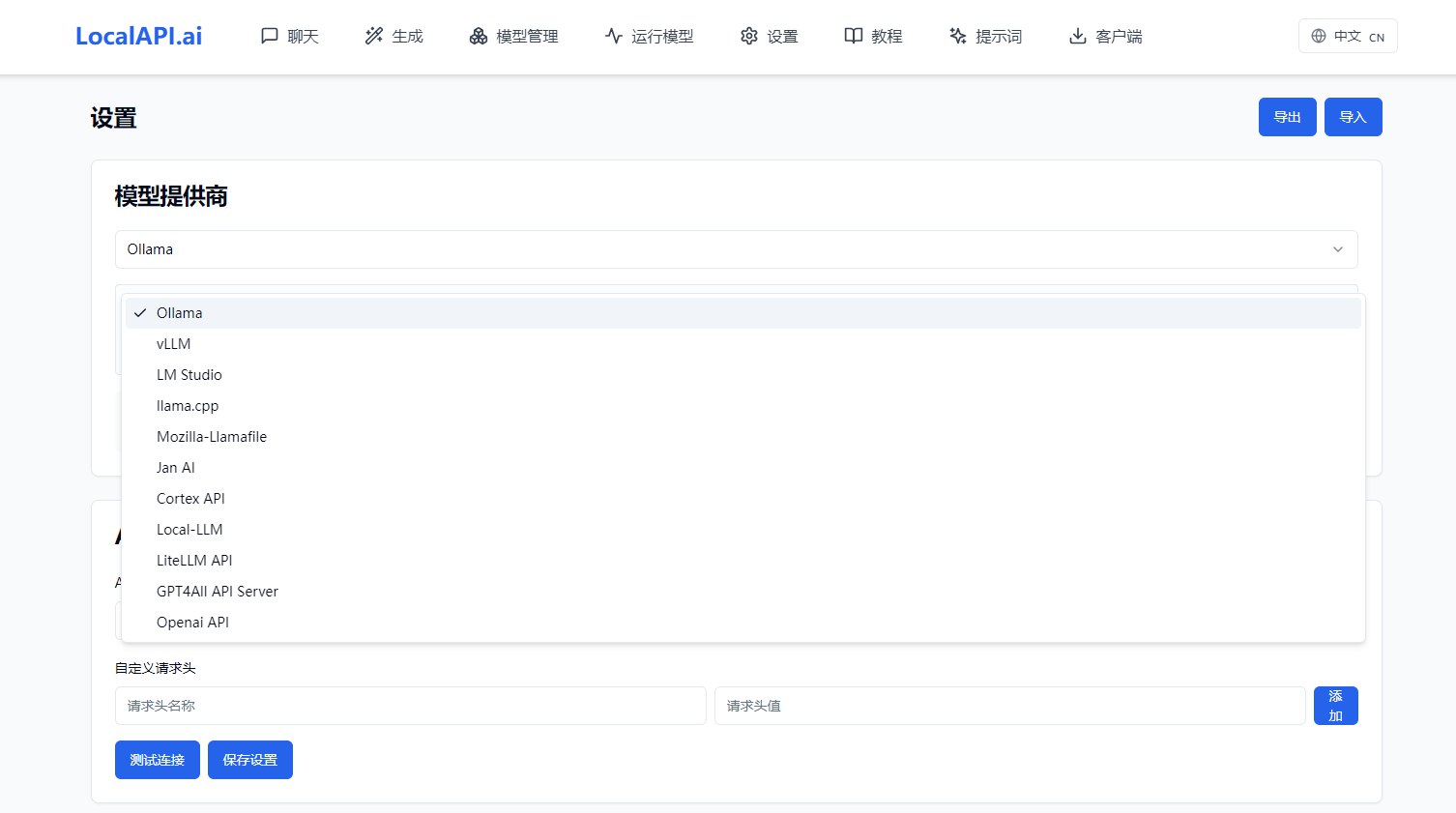Choose LM Studio from provider list
This screenshot has height=813, width=1456.
coord(743,375)
